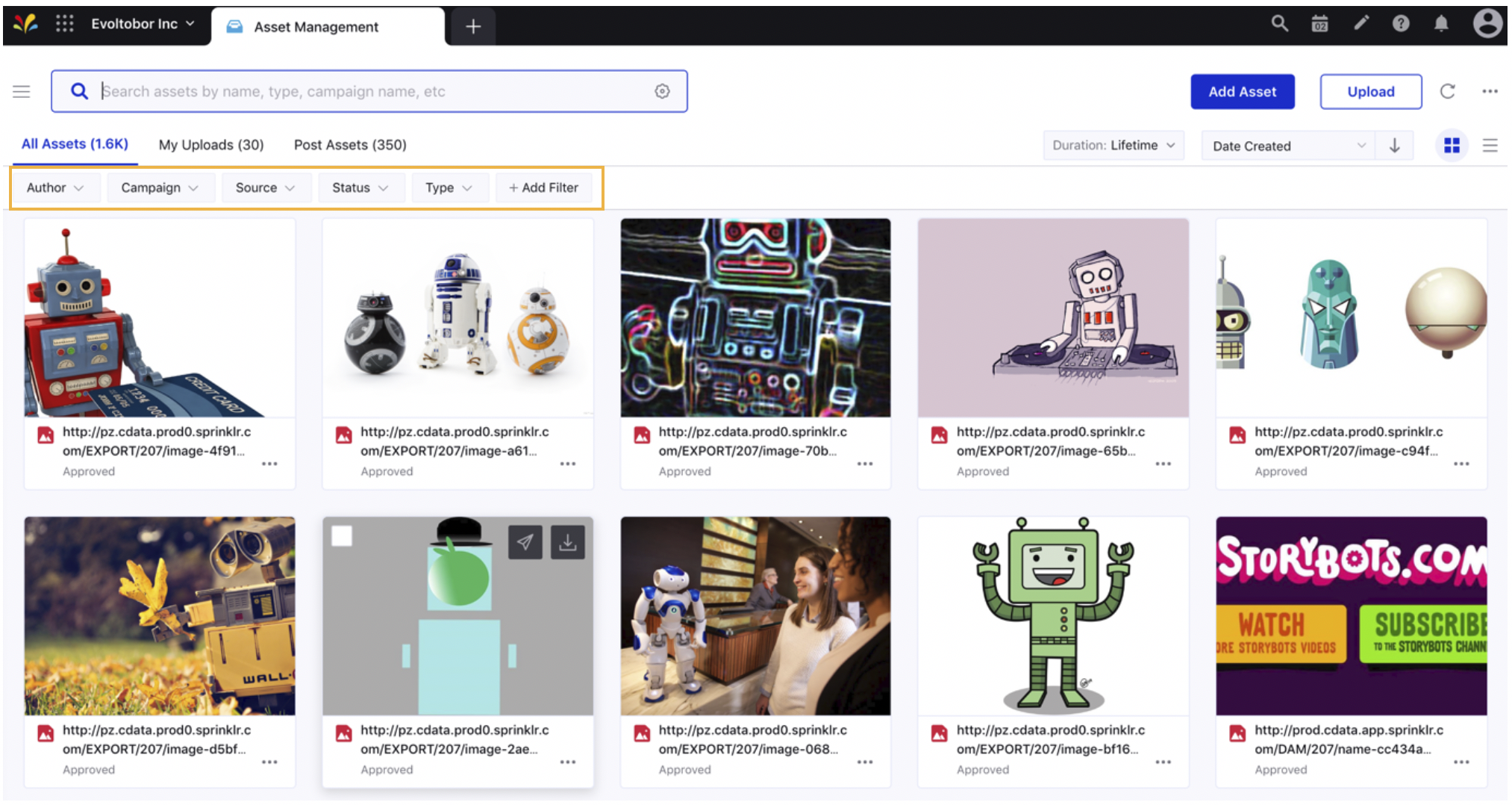The width and height of the screenshot is (1512, 805).
Task: Open a new tab with plus button
Action: pyautogui.click(x=472, y=27)
